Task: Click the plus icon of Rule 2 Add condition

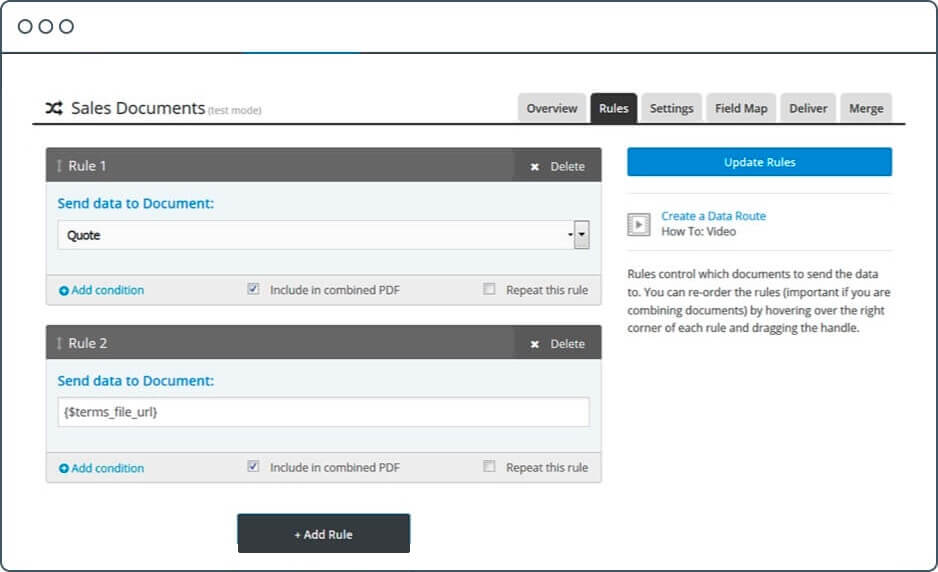Action: tap(63, 468)
